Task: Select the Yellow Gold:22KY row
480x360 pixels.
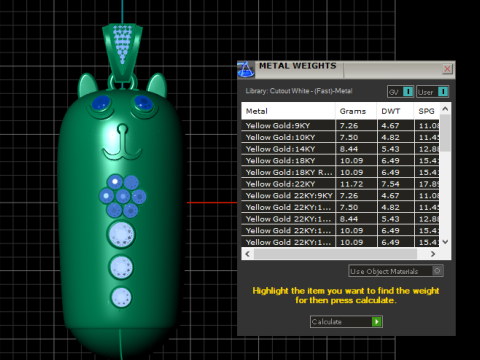Action: [340, 184]
